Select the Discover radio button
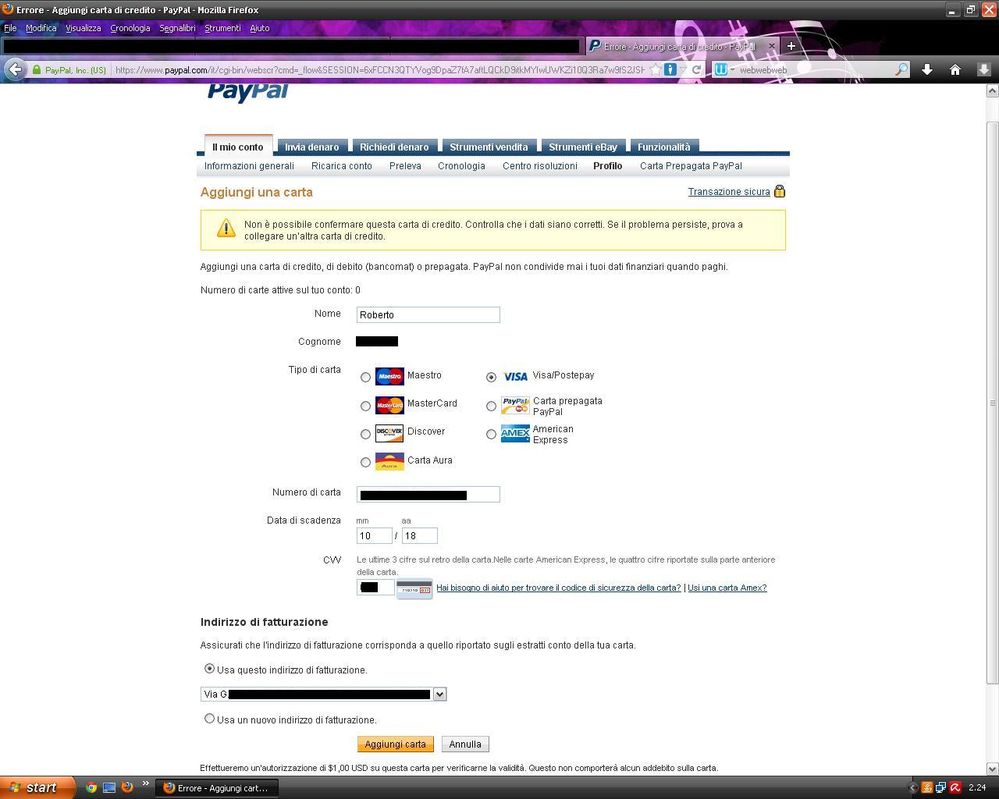 click(x=365, y=434)
